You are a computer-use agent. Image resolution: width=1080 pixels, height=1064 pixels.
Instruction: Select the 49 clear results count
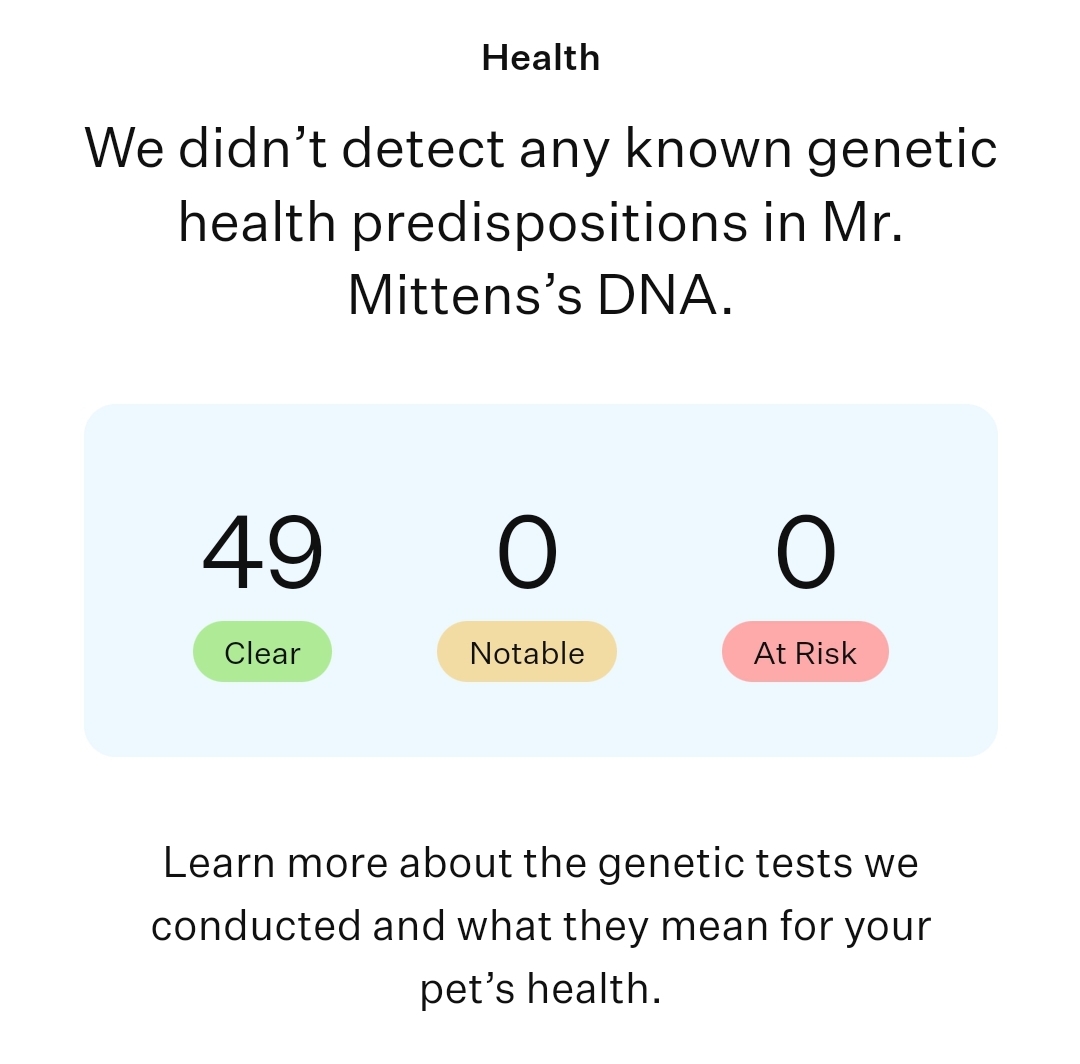click(x=262, y=553)
